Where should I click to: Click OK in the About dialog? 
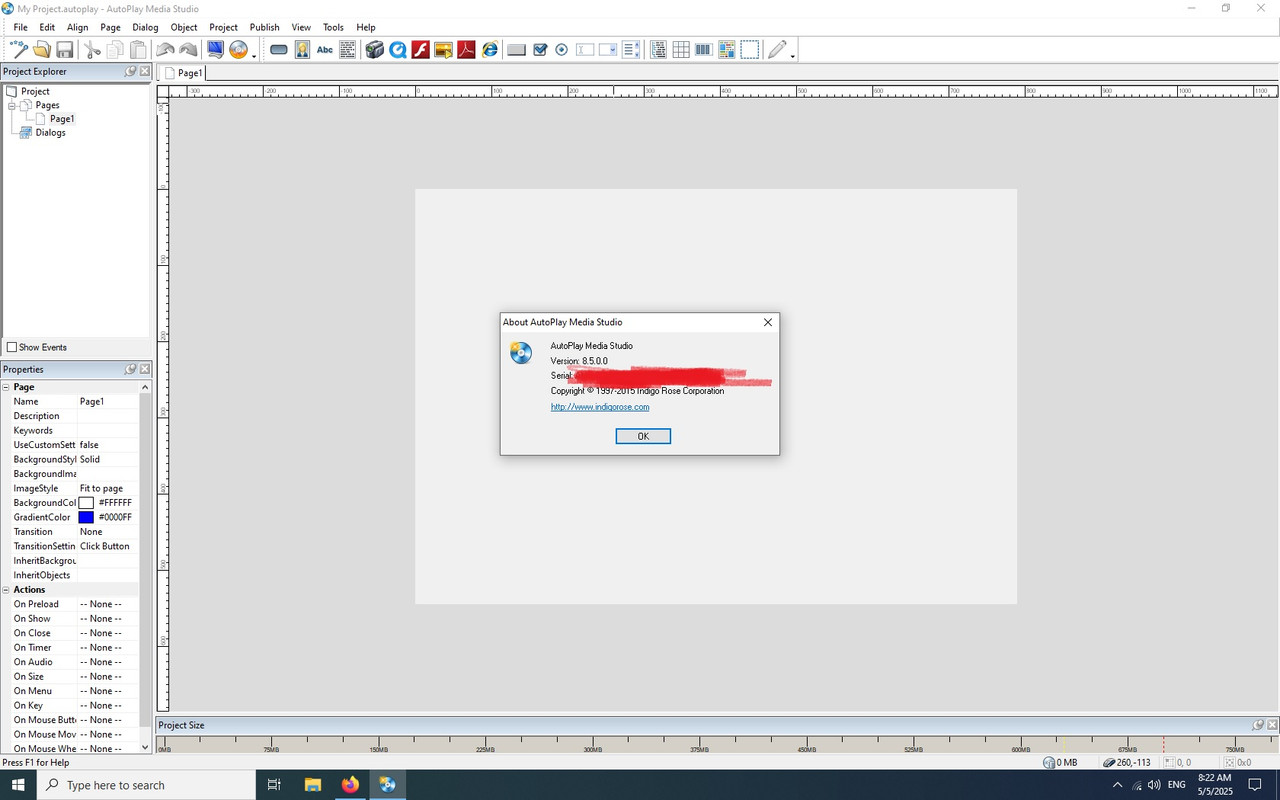click(643, 436)
